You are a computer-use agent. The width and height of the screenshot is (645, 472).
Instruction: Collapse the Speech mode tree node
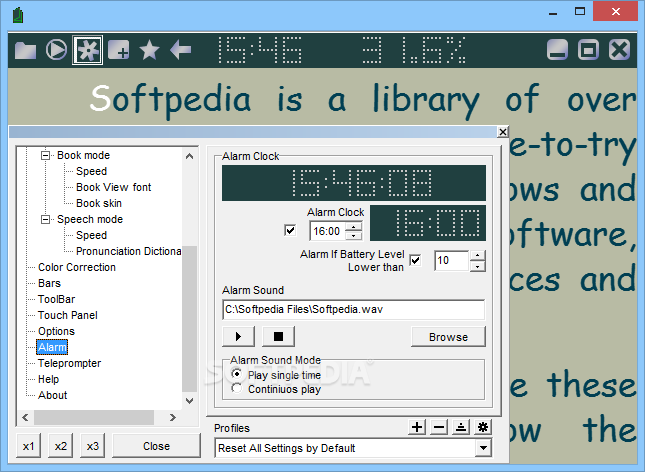tap(45, 219)
